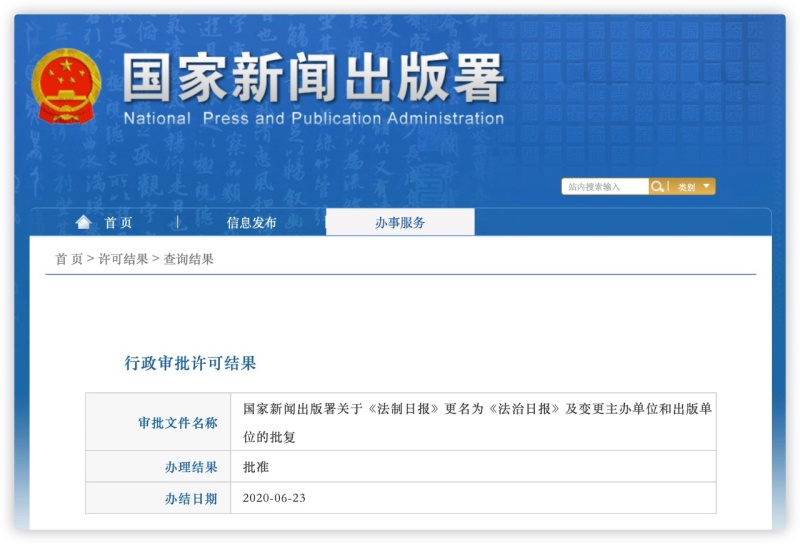Open the 类别 category dropdown
Viewport: 800px width, 544px height.
pos(686,187)
